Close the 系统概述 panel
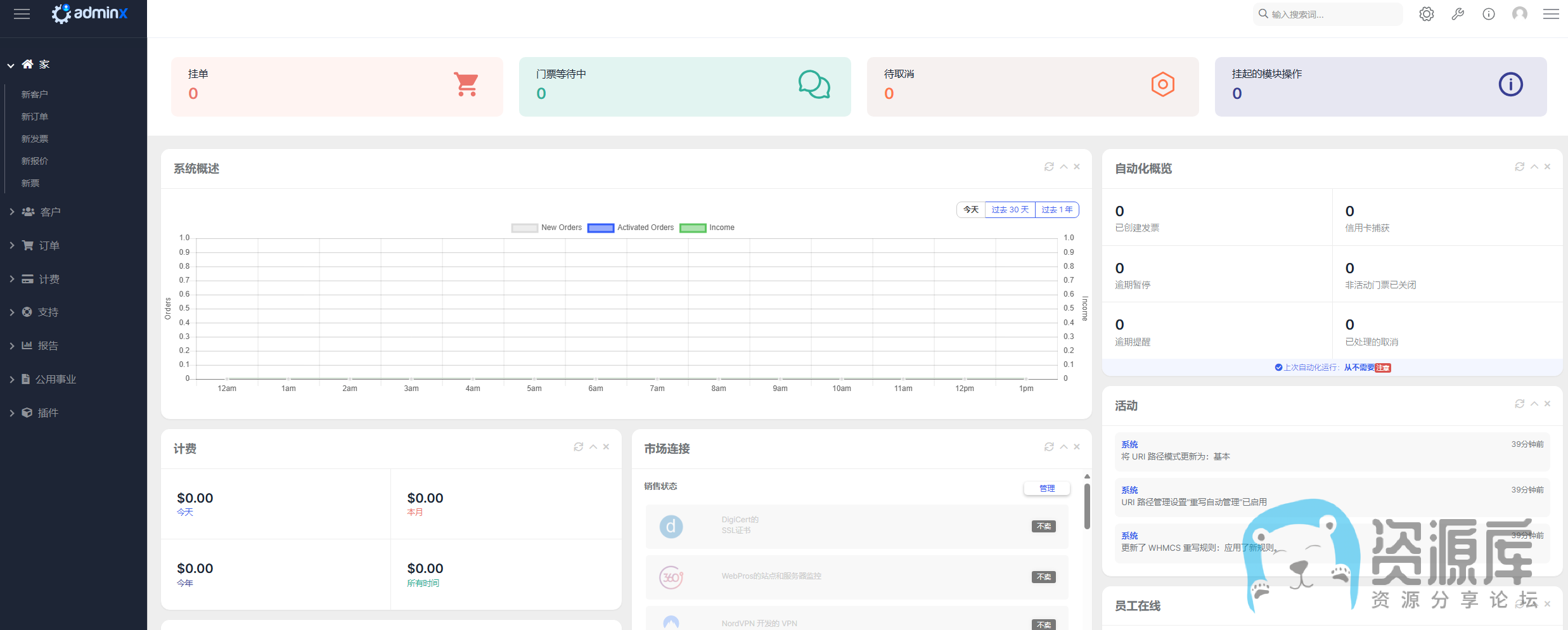The width and height of the screenshot is (1568, 630). coord(1077,167)
